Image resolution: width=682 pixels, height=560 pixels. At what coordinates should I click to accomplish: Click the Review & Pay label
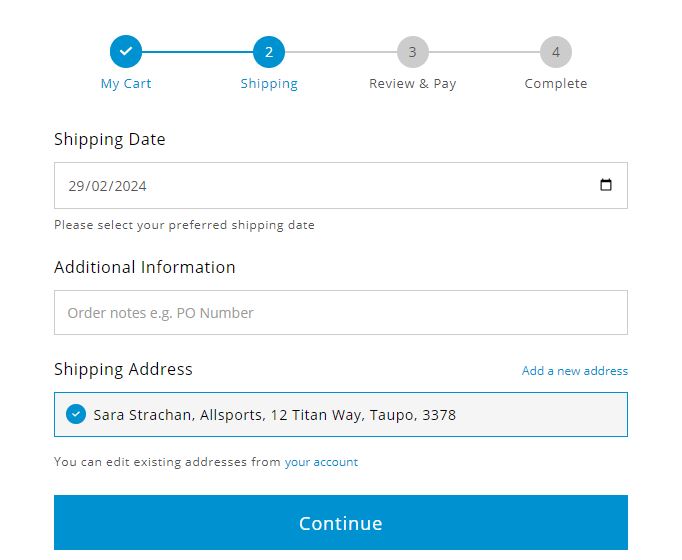click(x=412, y=83)
